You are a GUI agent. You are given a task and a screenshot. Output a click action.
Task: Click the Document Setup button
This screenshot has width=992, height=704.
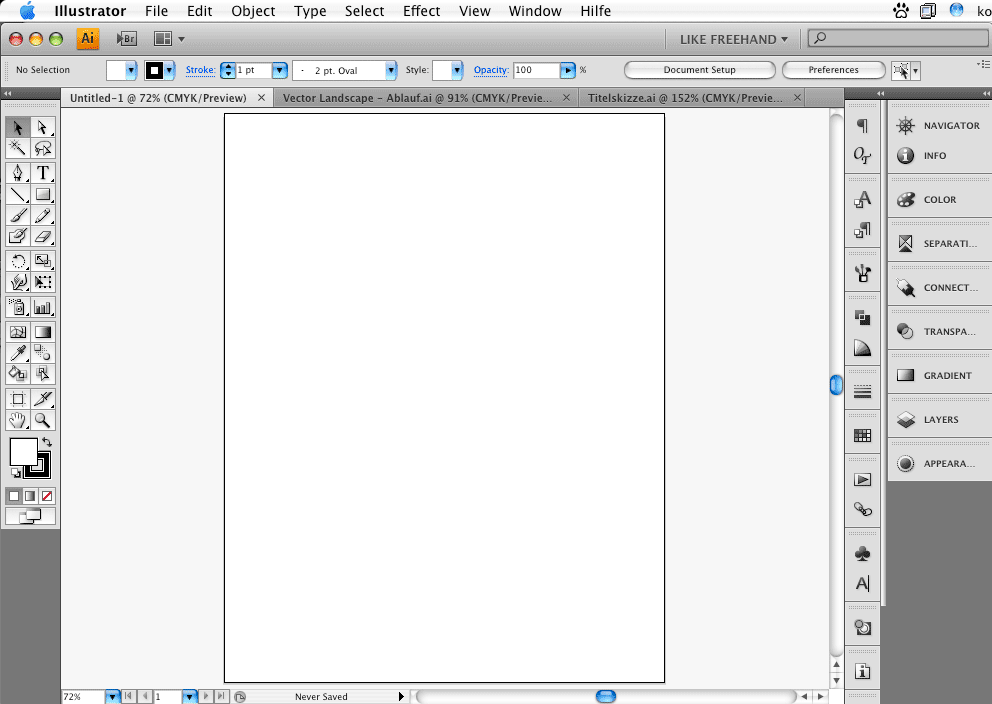tap(699, 70)
